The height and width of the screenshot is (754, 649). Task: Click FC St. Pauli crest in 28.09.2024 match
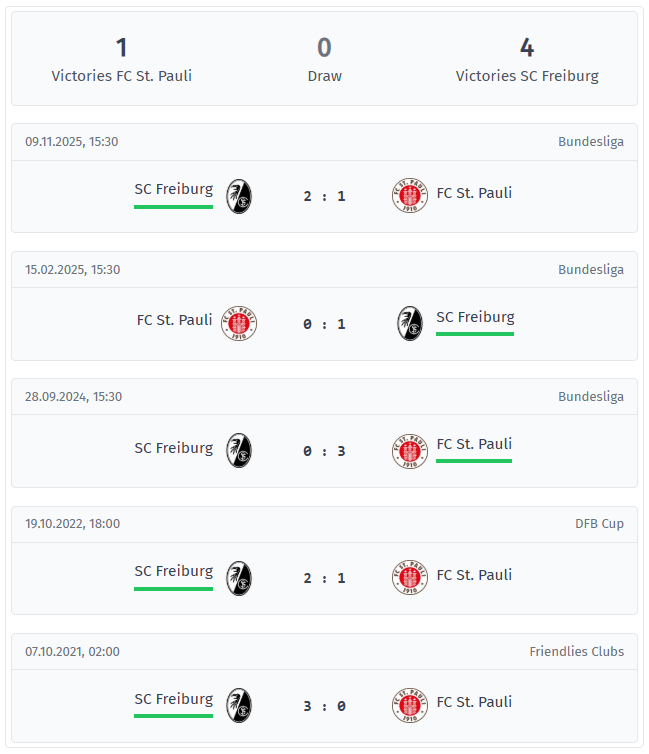409,450
